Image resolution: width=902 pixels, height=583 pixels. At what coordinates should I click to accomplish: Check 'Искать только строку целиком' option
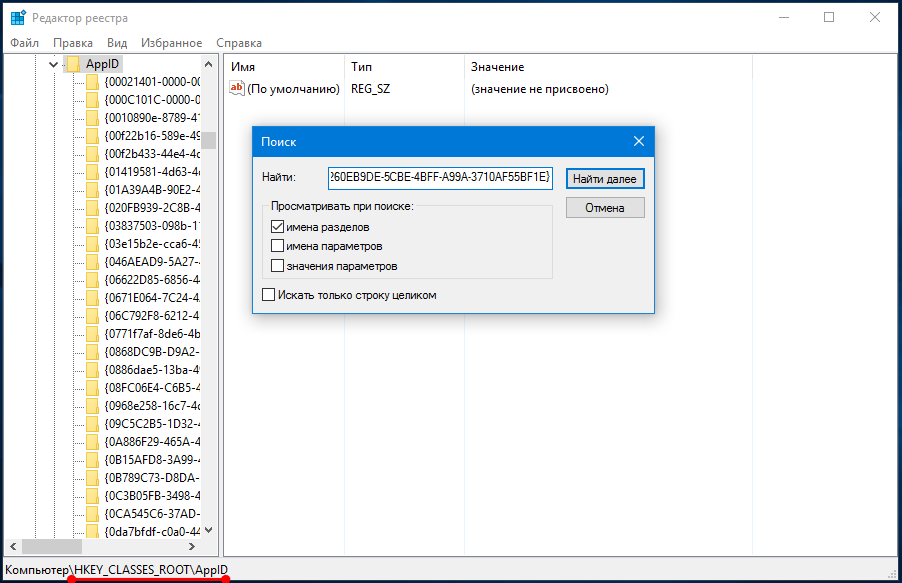coord(268,295)
